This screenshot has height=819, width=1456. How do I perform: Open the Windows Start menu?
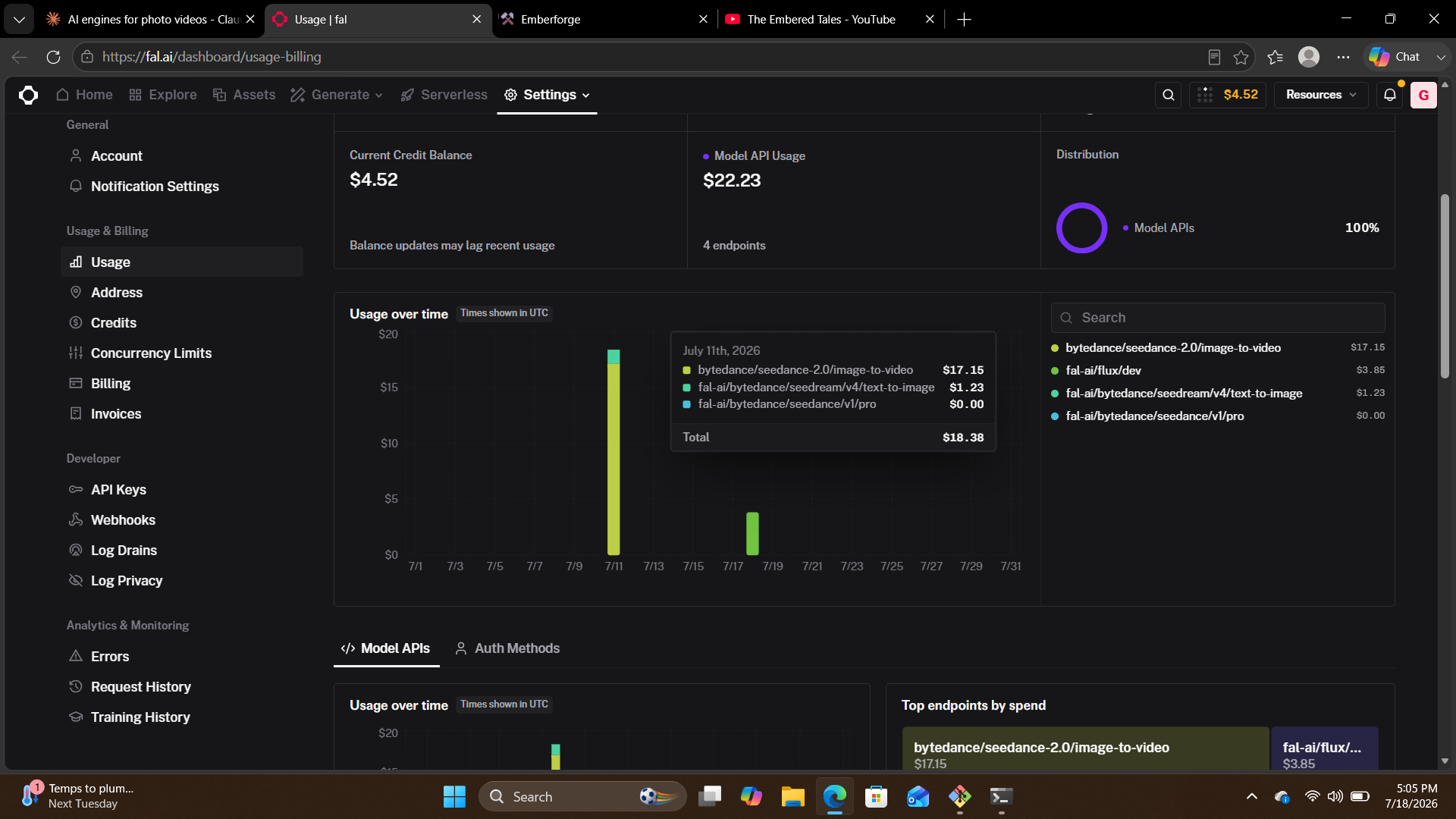(x=454, y=796)
